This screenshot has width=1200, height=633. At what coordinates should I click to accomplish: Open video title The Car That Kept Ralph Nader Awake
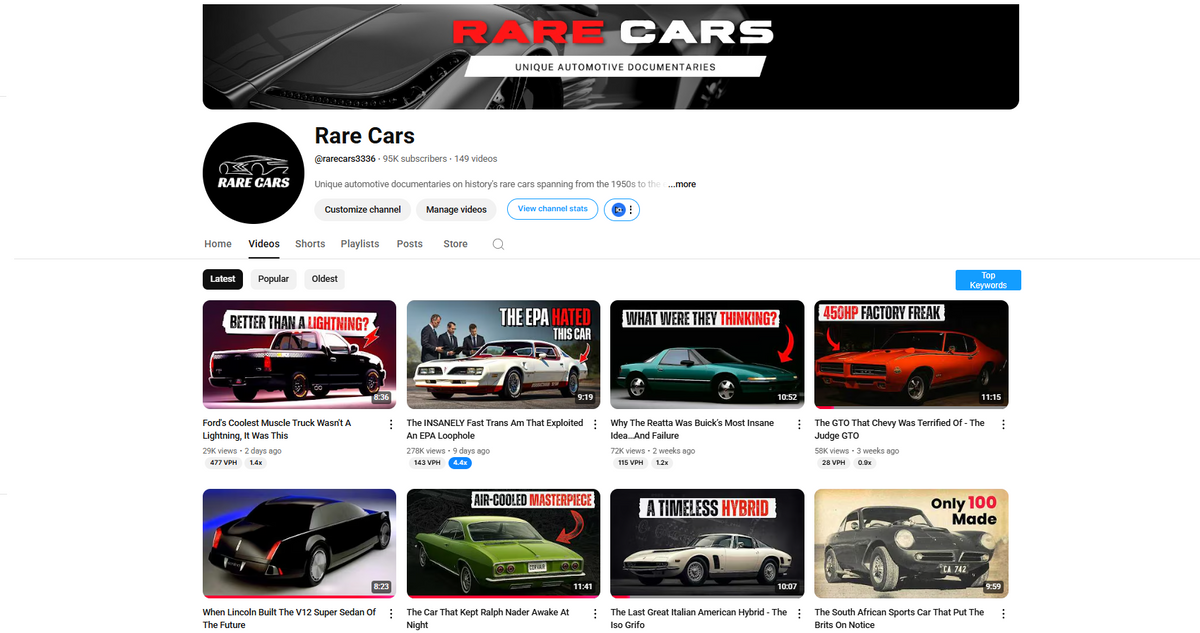488,618
